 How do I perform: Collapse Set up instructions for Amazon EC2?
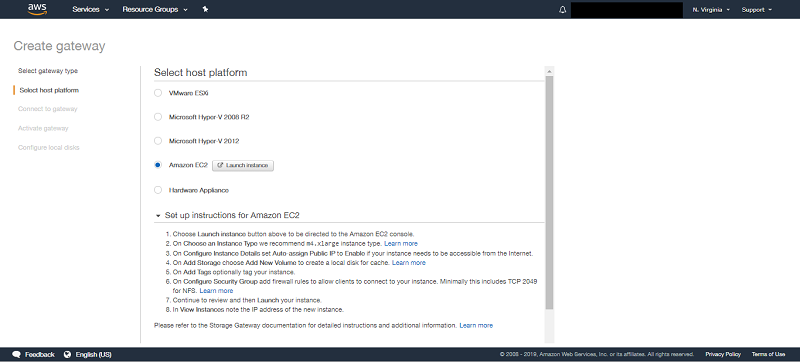point(158,216)
